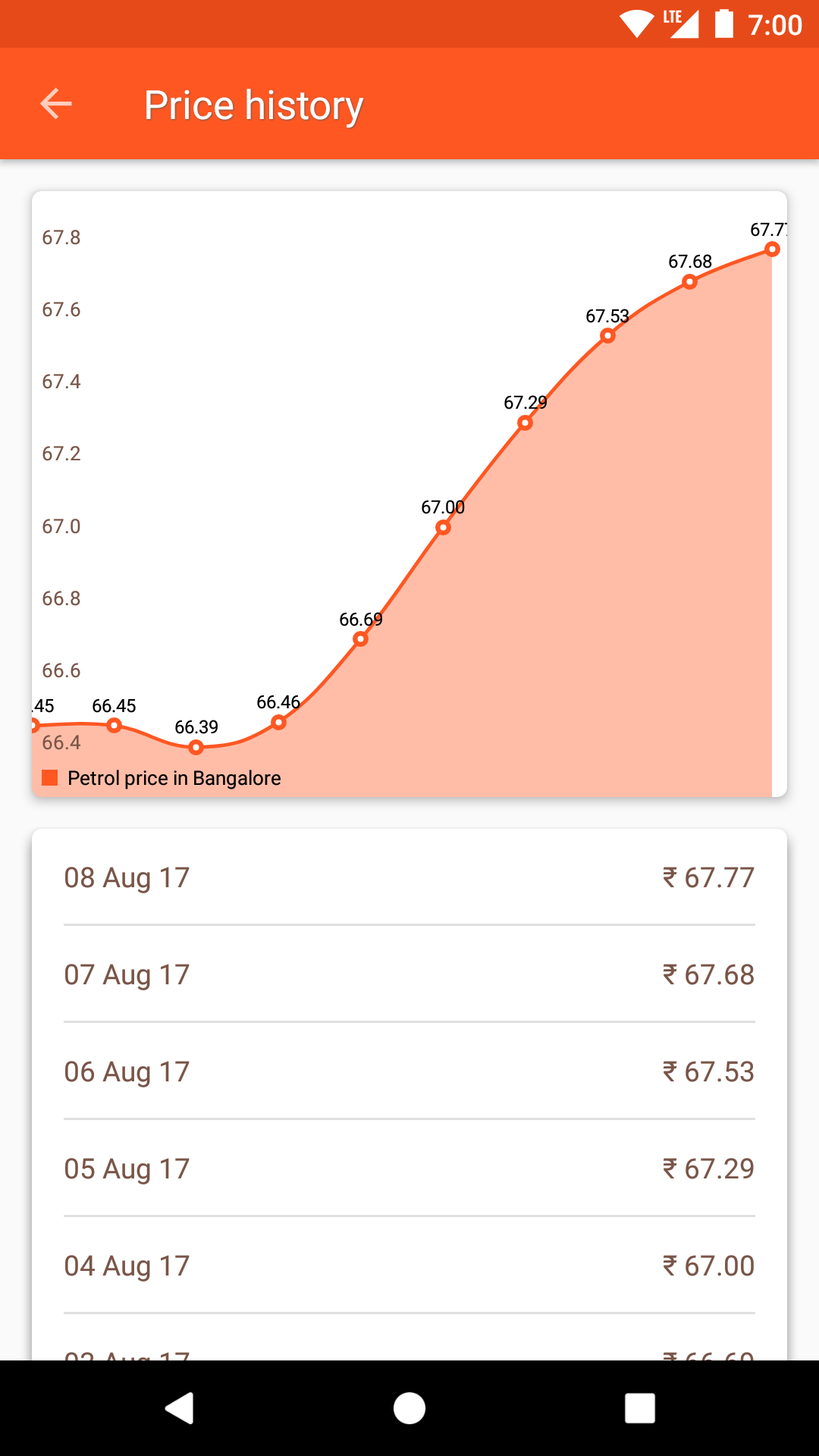Select the 67.53 chart data point
This screenshot has width=819, height=1456.
(x=607, y=336)
